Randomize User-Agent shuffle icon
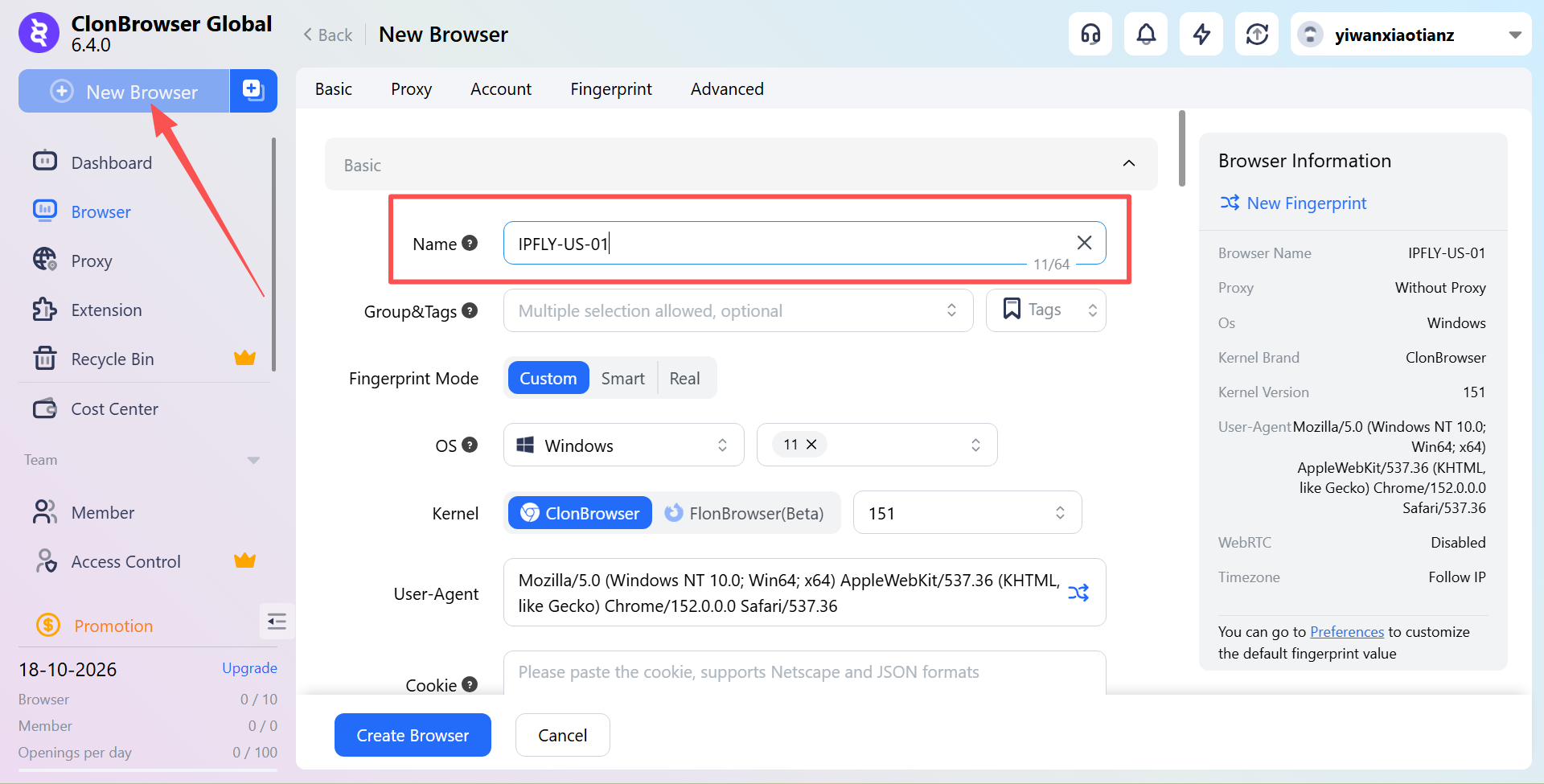The width and height of the screenshot is (1544, 784). click(x=1078, y=593)
